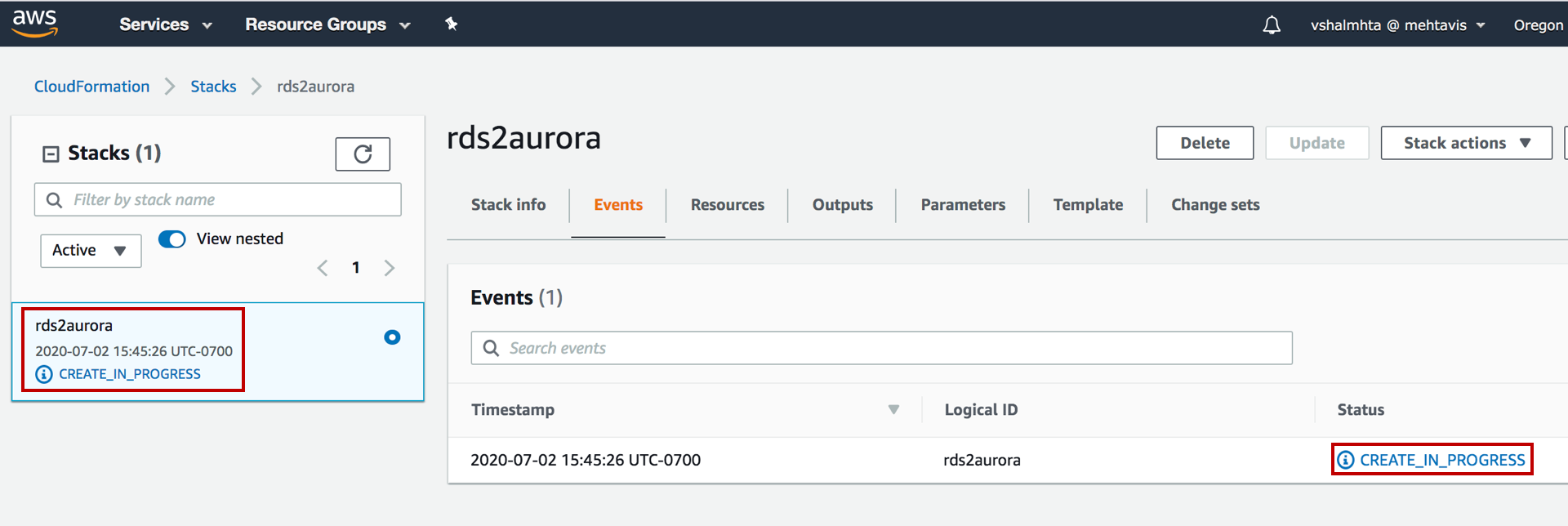Open the Services dropdown menu

[166, 25]
